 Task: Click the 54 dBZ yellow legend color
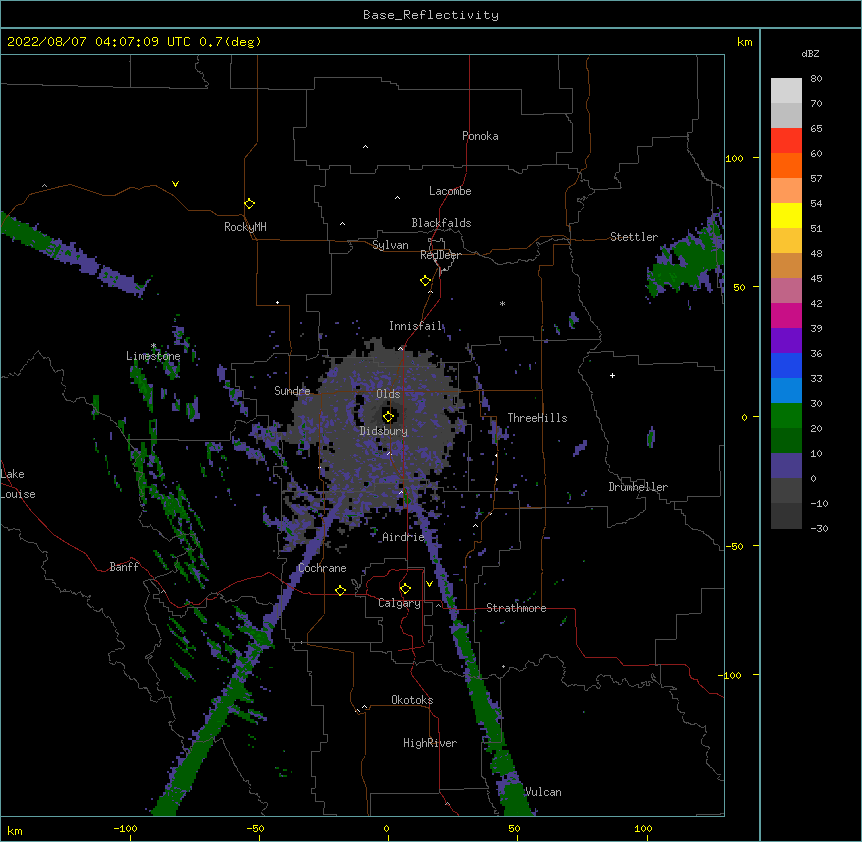[x=786, y=215]
